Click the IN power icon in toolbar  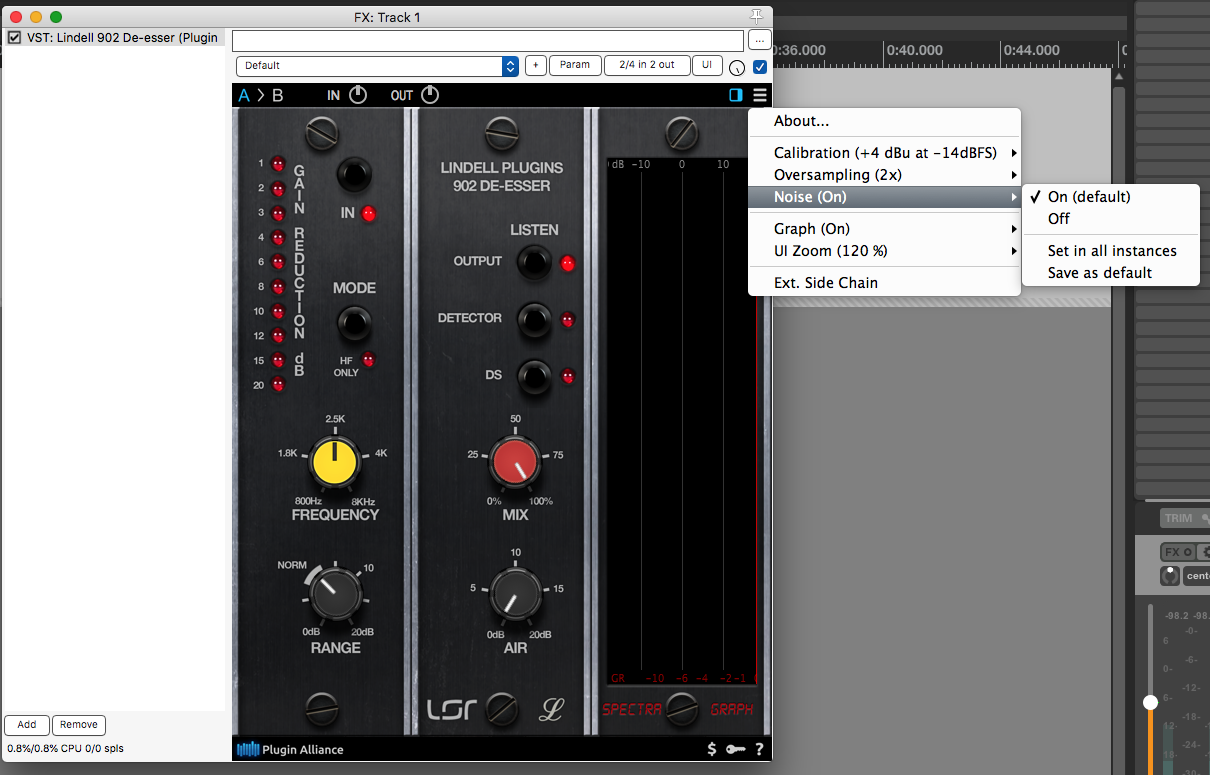(x=357, y=95)
